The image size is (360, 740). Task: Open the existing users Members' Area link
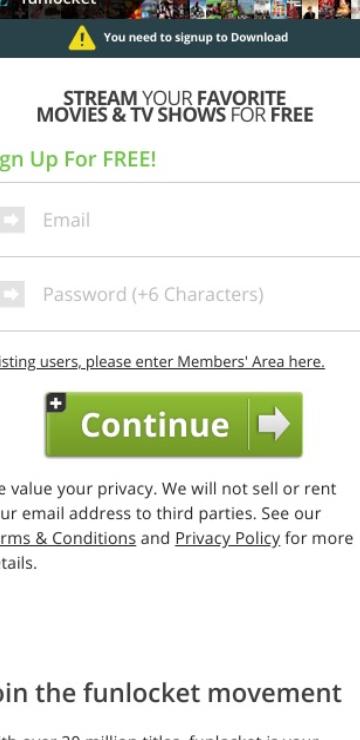162,362
